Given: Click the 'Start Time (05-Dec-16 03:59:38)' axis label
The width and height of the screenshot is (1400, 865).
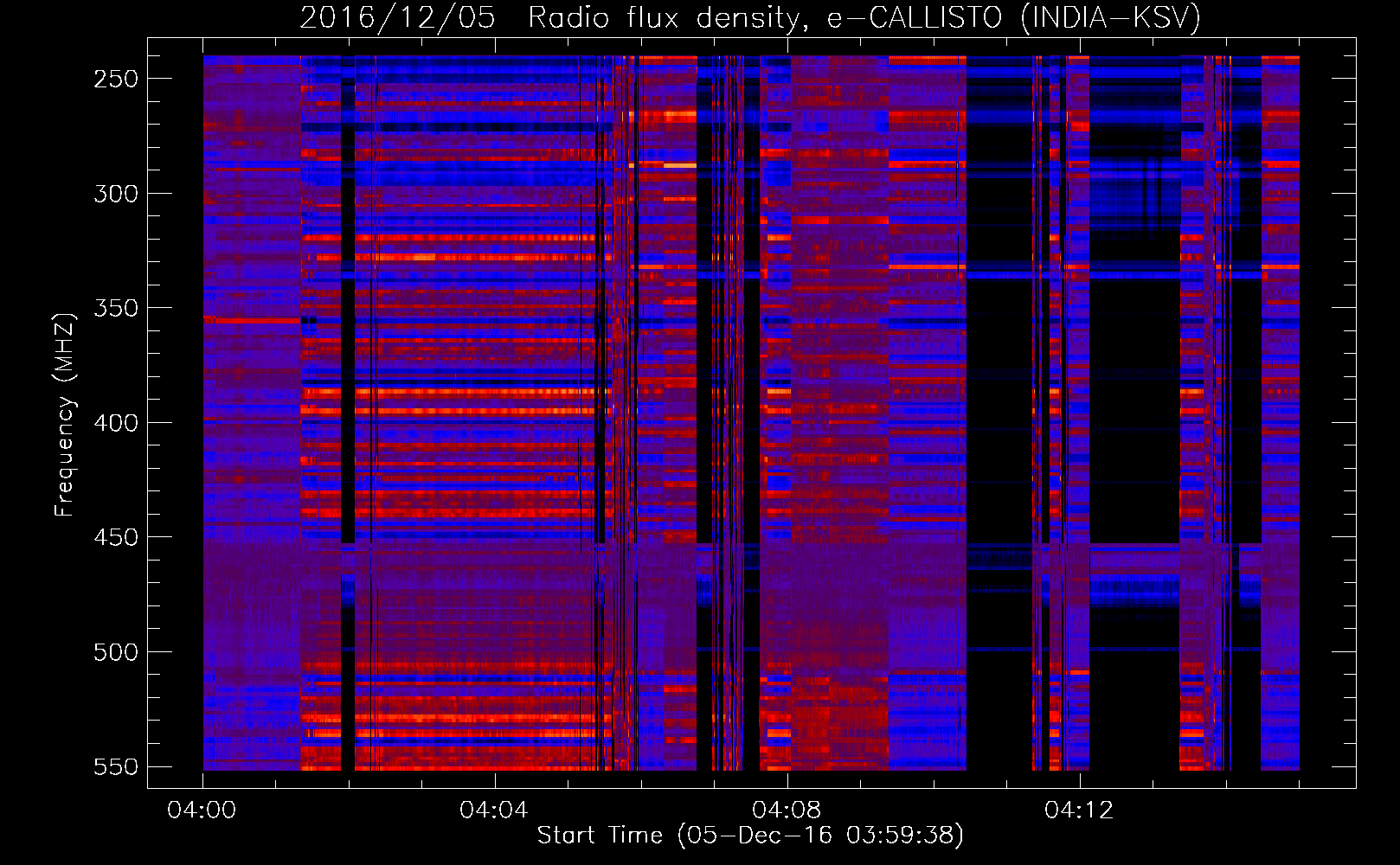Looking at the screenshot, I should click(x=750, y=835).
